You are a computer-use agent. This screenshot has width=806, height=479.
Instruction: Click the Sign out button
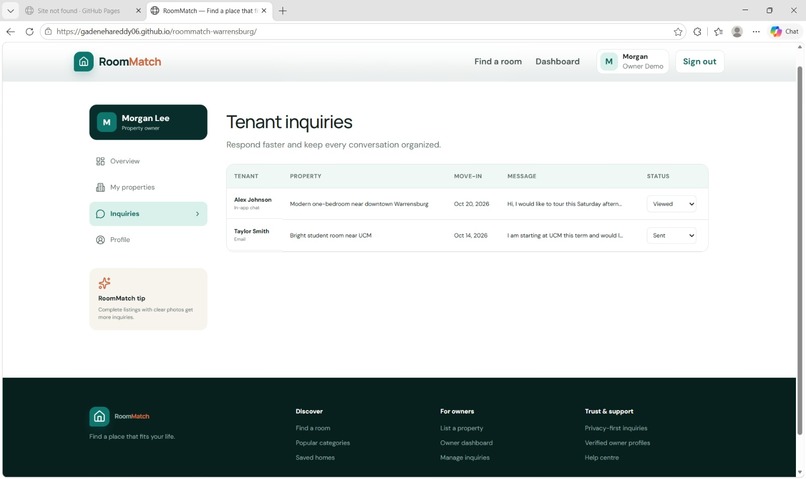(x=699, y=62)
